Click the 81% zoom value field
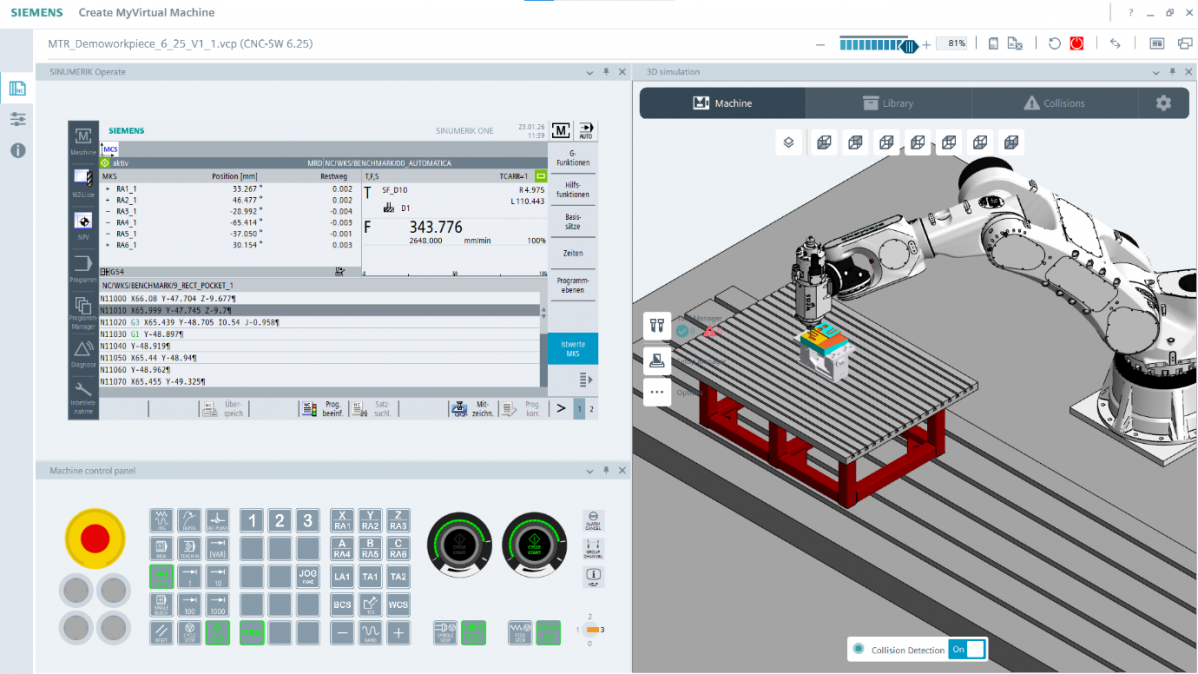Viewport: 1198px width, 674px height. pyautogui.click(x=951, y=43)
